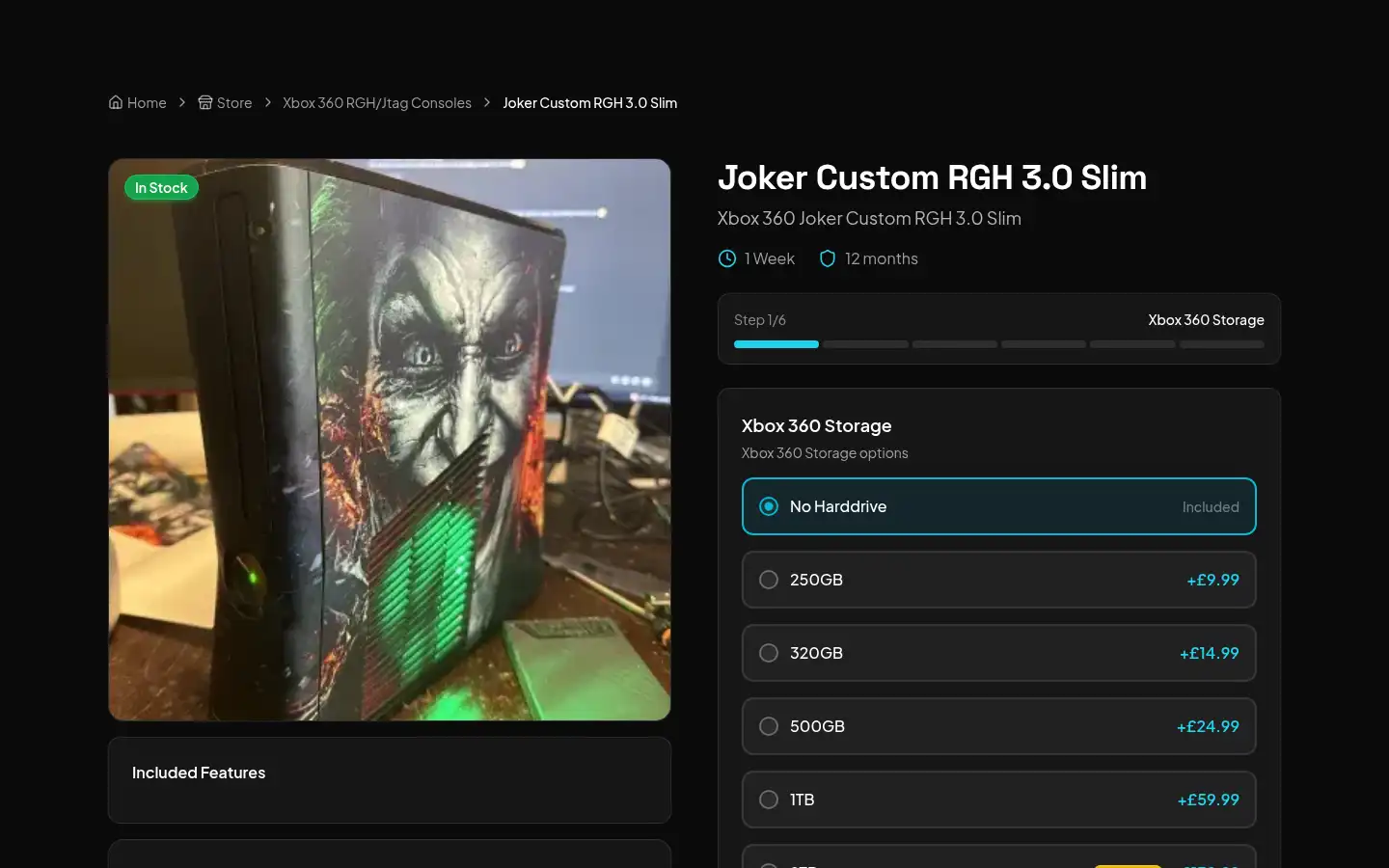Click the Xbox 360 Storage step name label

point(1206,320)
